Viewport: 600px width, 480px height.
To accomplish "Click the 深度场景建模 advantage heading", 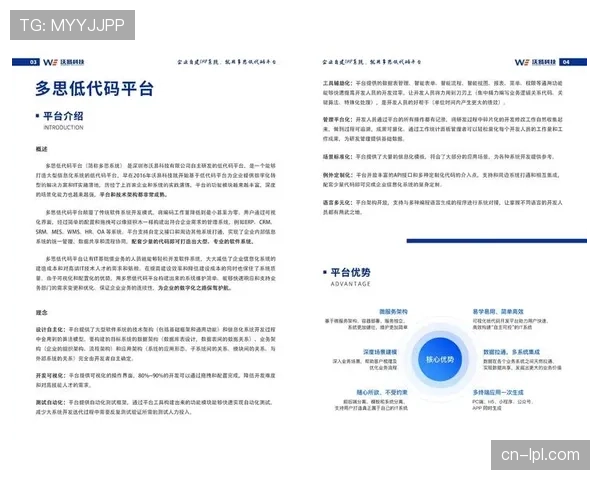I will click(x=380, y=352).
